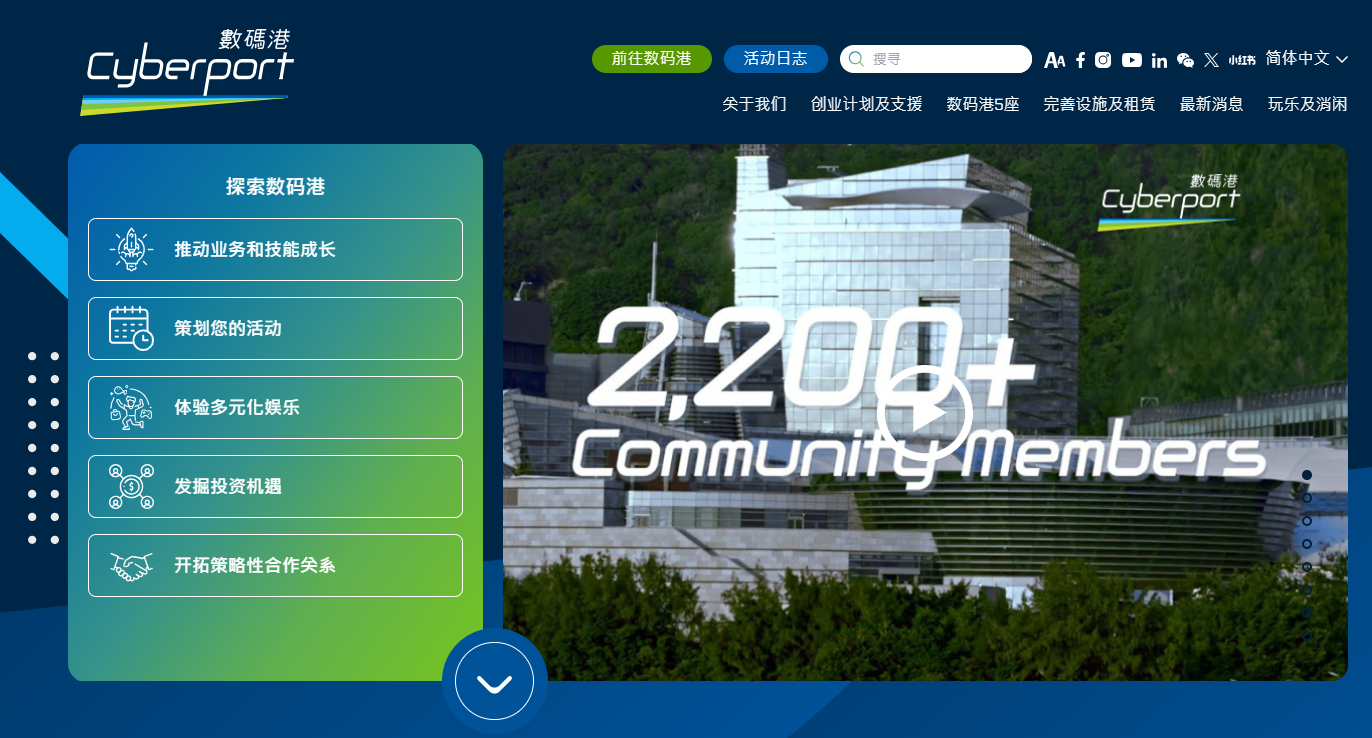Click the blue 活动日志 button
This screenshot has height=738, width=1372.
(x=775, y=59)
